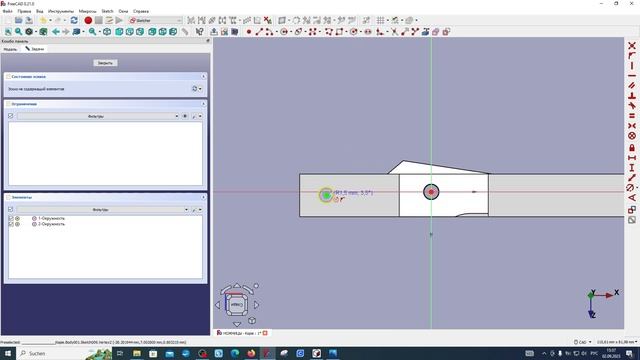The height and width of the screenshot is (360, 640).
Task: Open the Sketcher workbench dropdown
Action: click(x=156, y=20)
